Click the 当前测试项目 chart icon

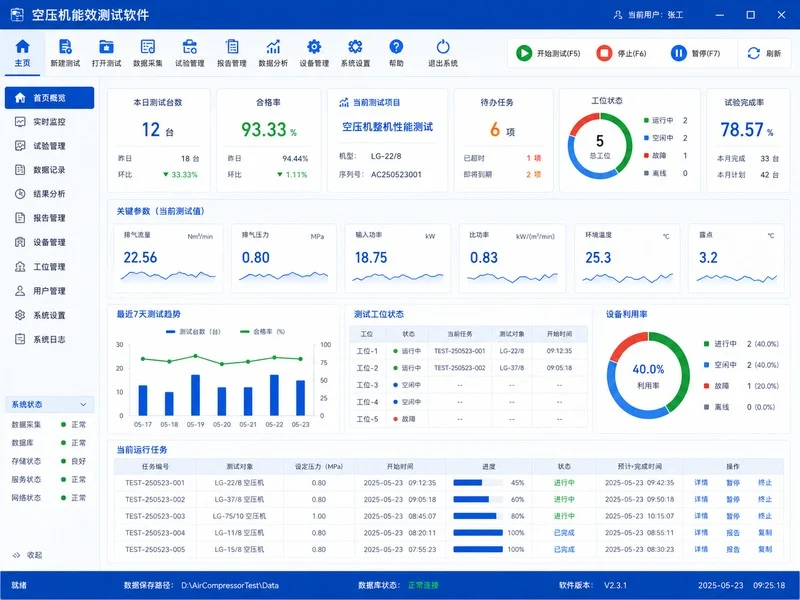344,103
